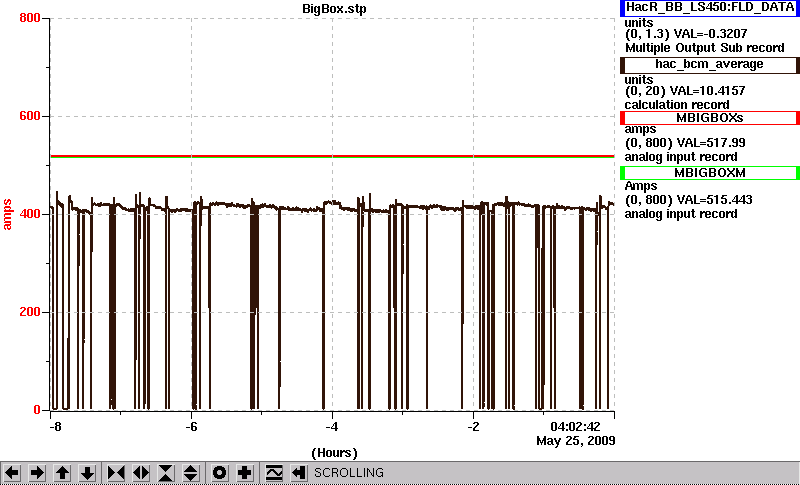The width and height of the screenshot is (800, 485).
Task: Click the waveform graph-mode toolbar button
Action: [274, 473]
